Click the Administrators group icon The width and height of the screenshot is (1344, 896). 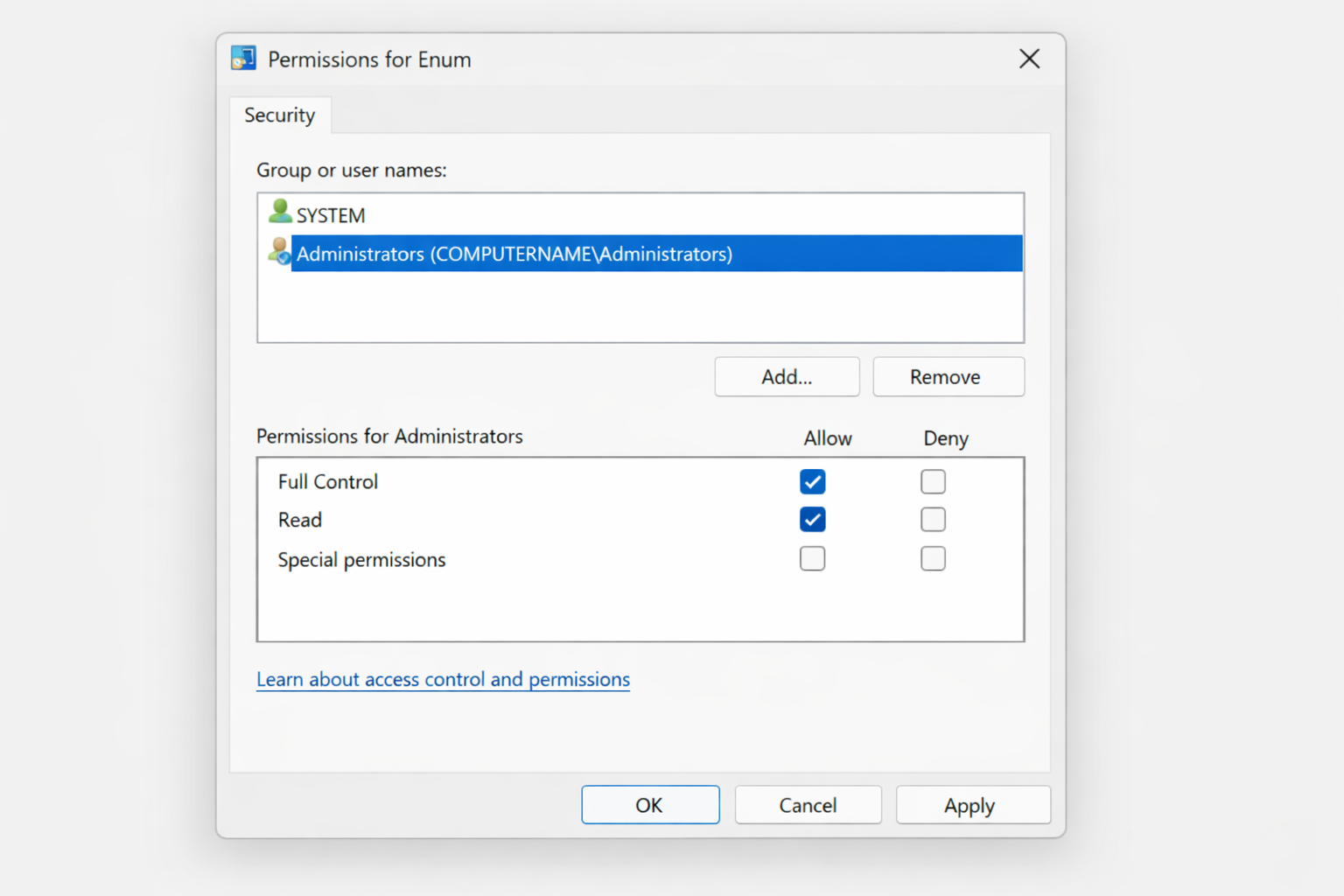point(278,253)
